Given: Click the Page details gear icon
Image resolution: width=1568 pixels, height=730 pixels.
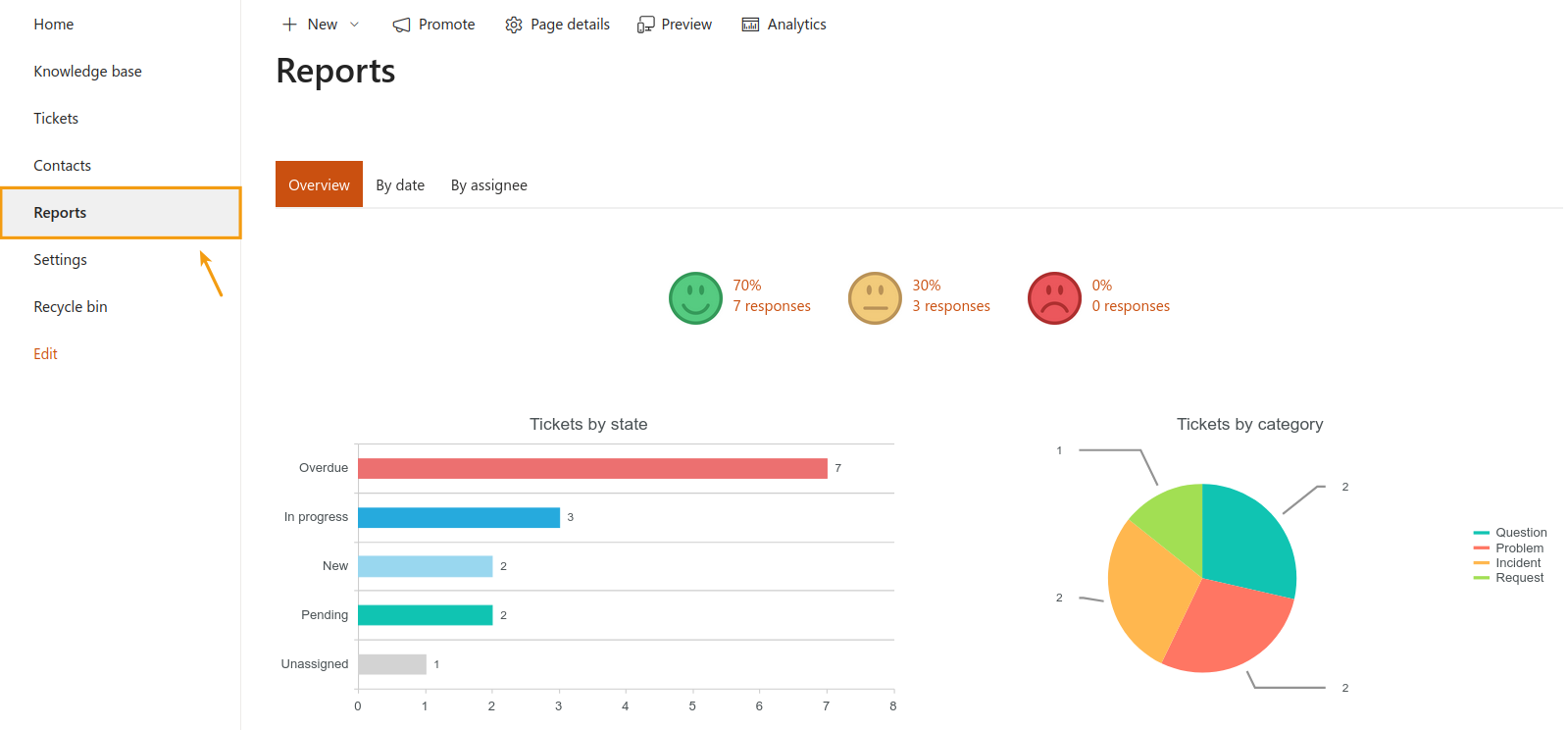Looking at the screenshot, I should click(x=514, y=25).
